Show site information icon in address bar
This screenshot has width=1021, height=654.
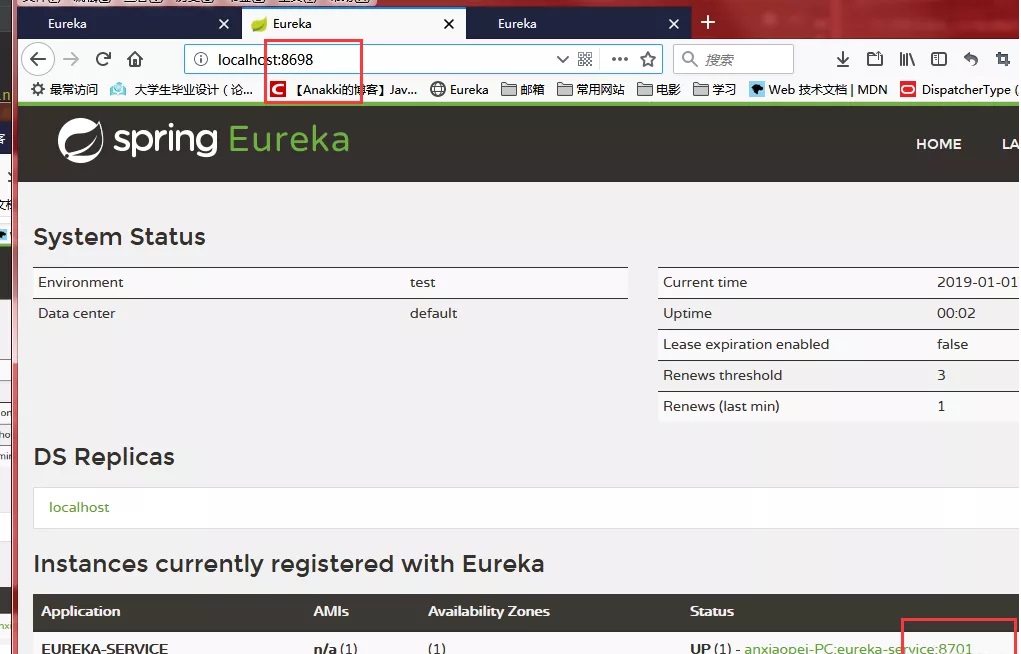click(x=201, y=59)
